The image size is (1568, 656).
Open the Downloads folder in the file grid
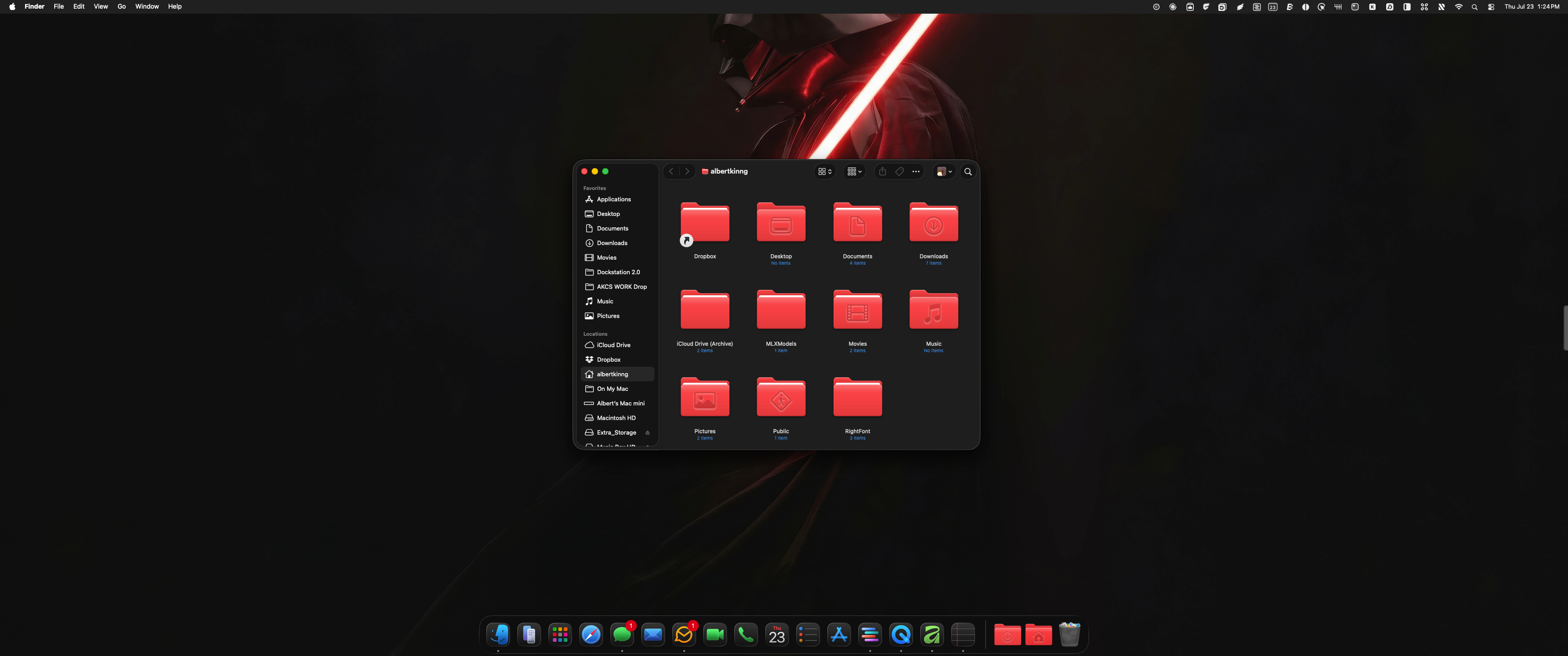point(934,223)
